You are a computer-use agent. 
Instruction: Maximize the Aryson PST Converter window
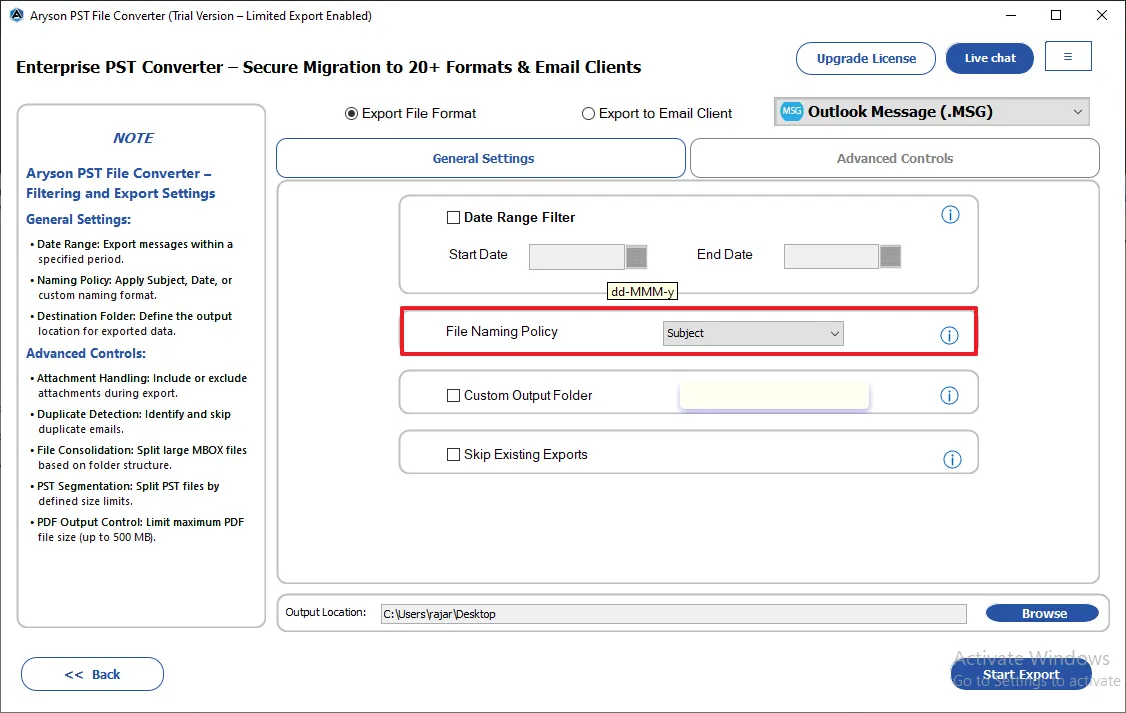coord(1056,15)
